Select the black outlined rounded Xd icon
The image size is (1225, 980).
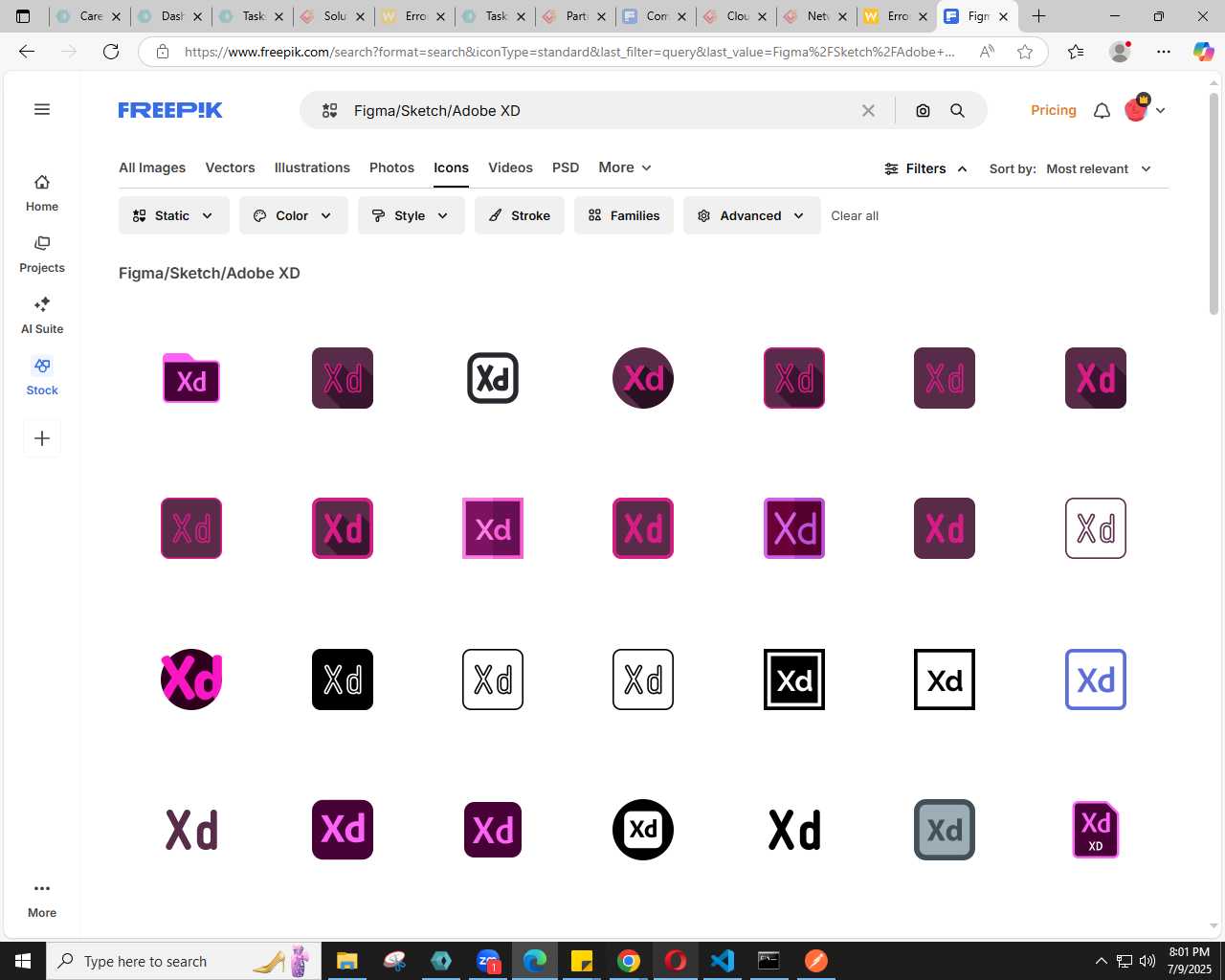pyautogui.click(x=493, y=378)
